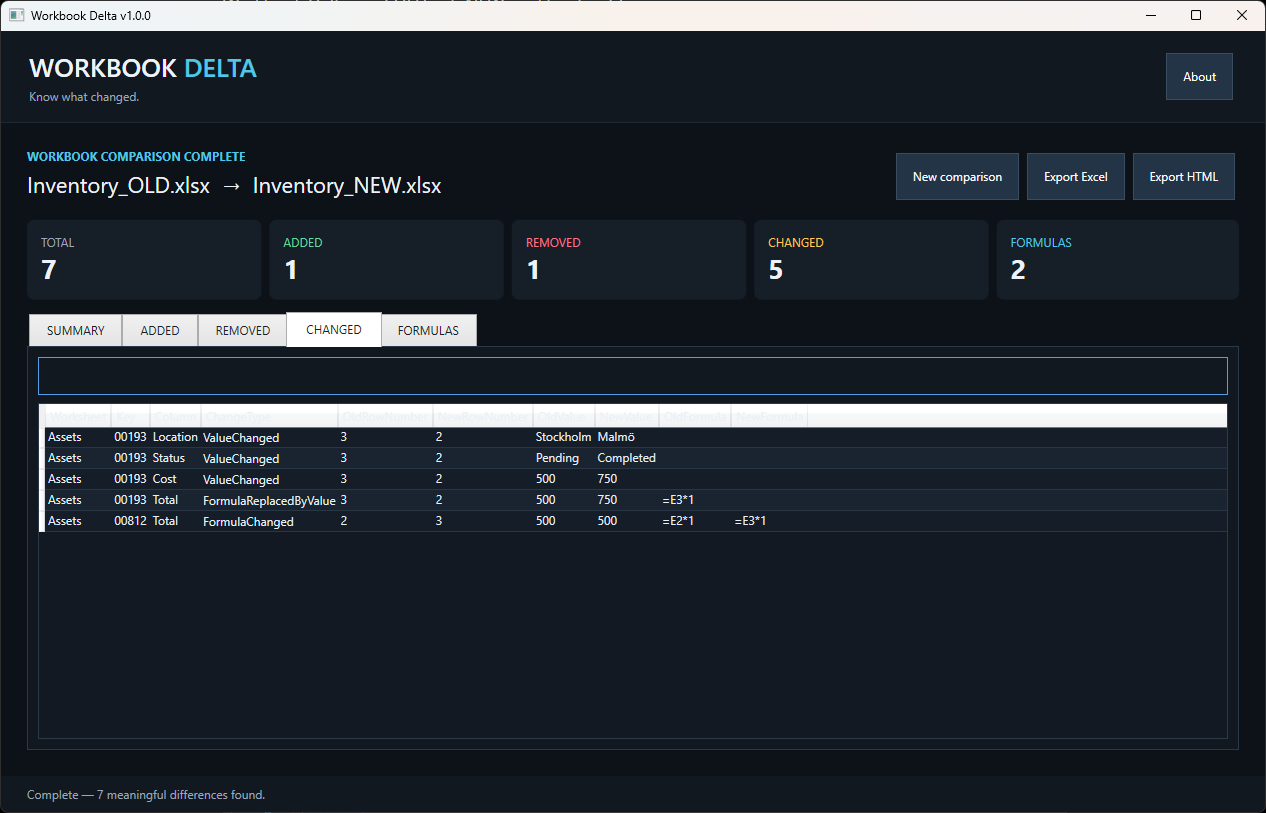Click the ADDED summary card showing 1

[386, 260]
